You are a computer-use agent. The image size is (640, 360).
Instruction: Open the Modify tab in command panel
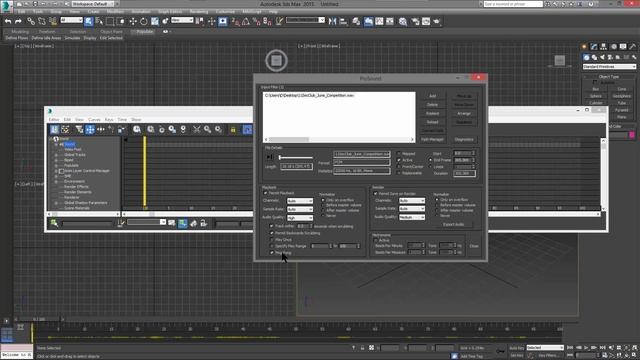[x=594, y=47]
